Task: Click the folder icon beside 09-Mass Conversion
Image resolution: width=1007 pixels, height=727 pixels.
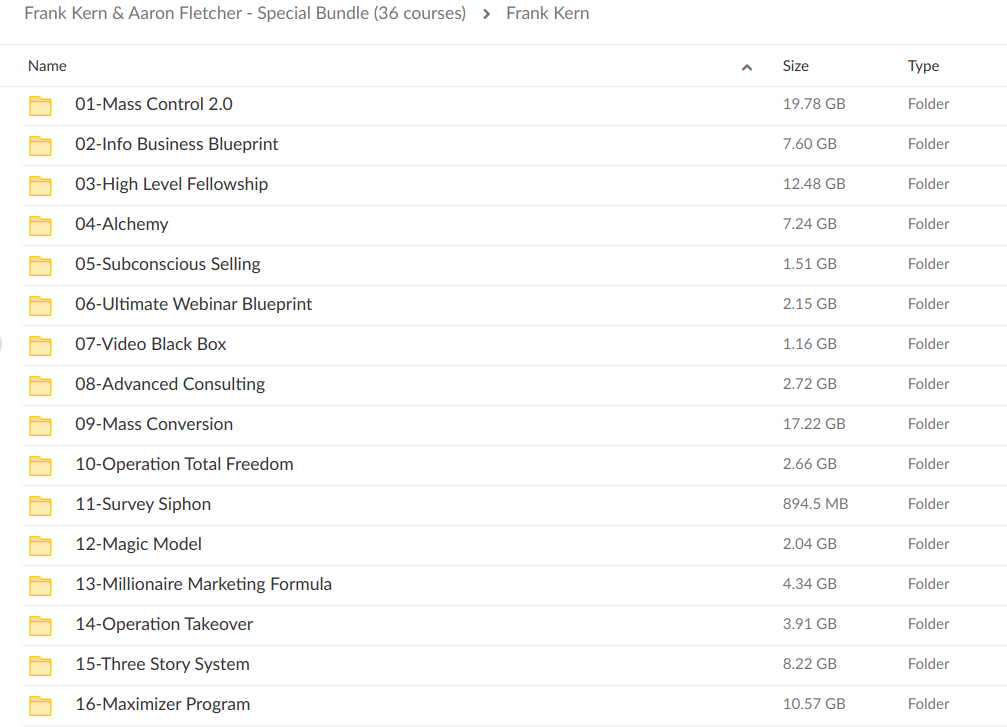Action: click(40, 424)
